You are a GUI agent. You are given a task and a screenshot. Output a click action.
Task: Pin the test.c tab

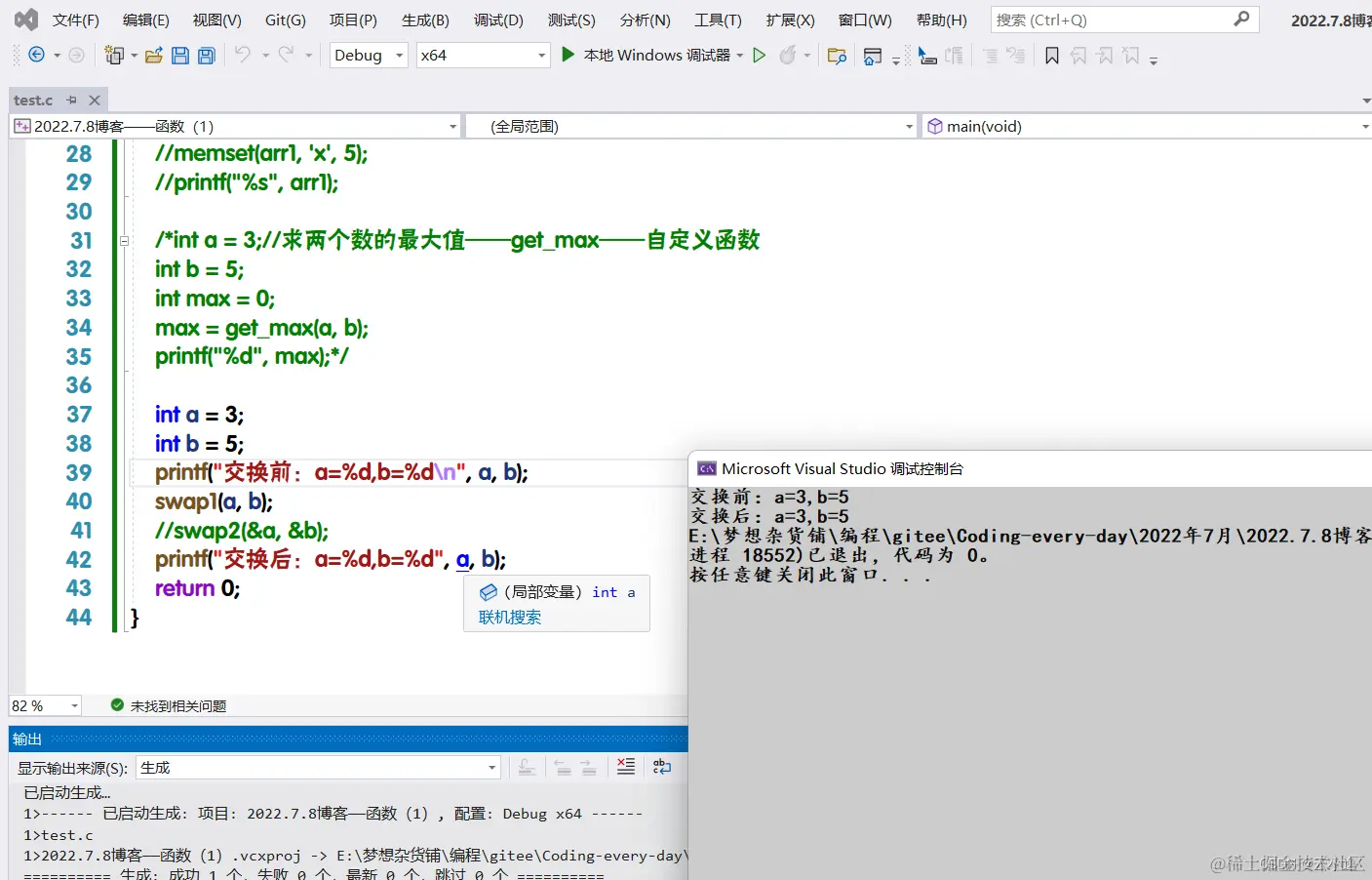tap(71, 100)
